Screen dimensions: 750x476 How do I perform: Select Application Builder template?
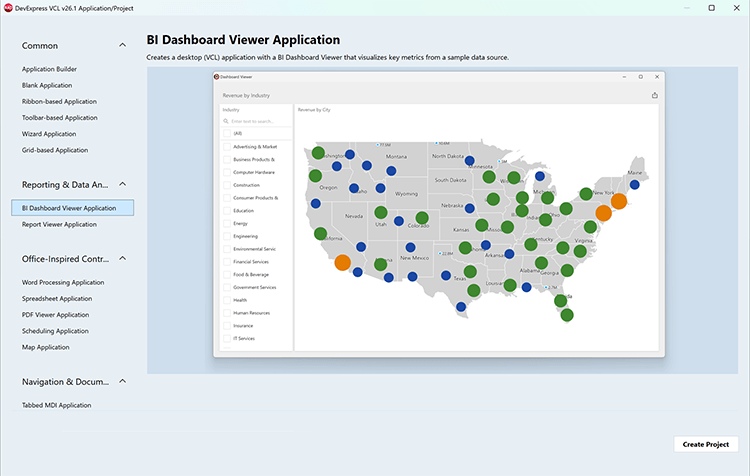pyautogui.click(x=49, y=69)
